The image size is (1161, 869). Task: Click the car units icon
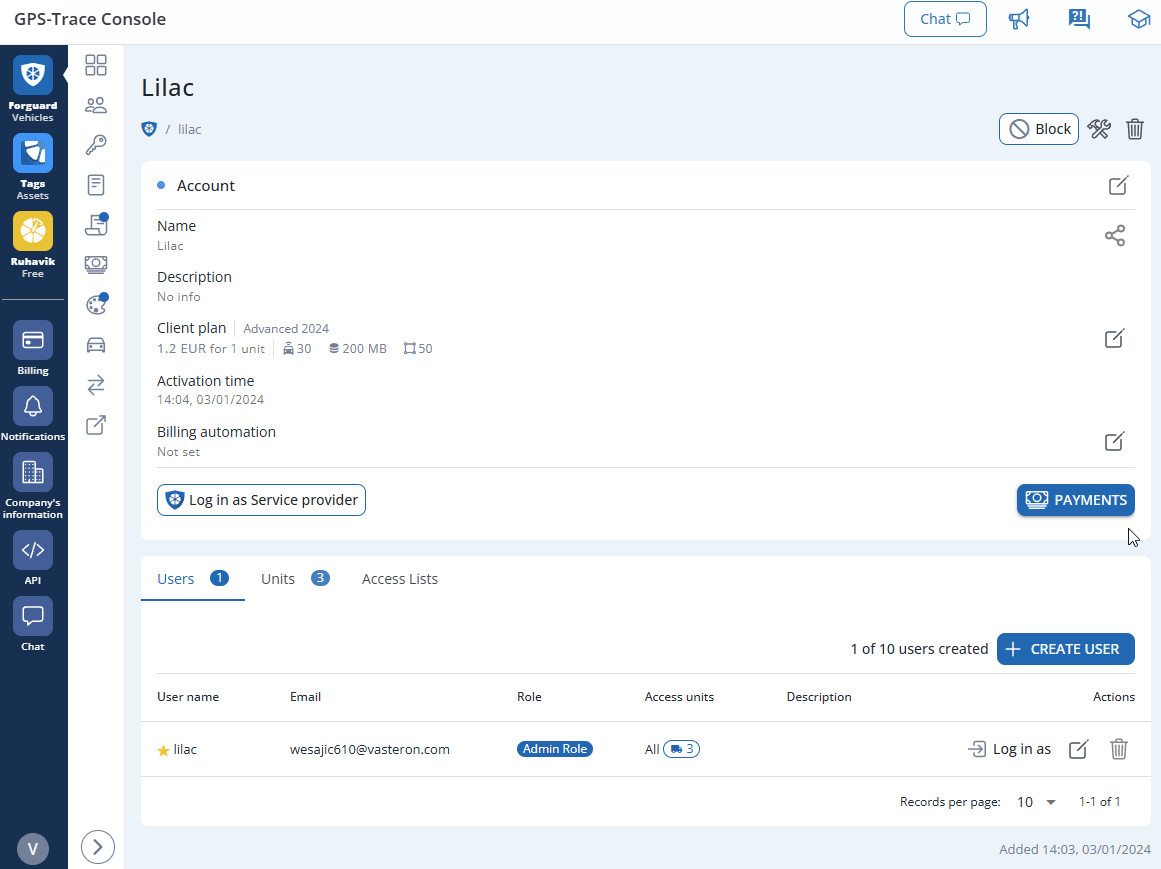tap(96, 344)
